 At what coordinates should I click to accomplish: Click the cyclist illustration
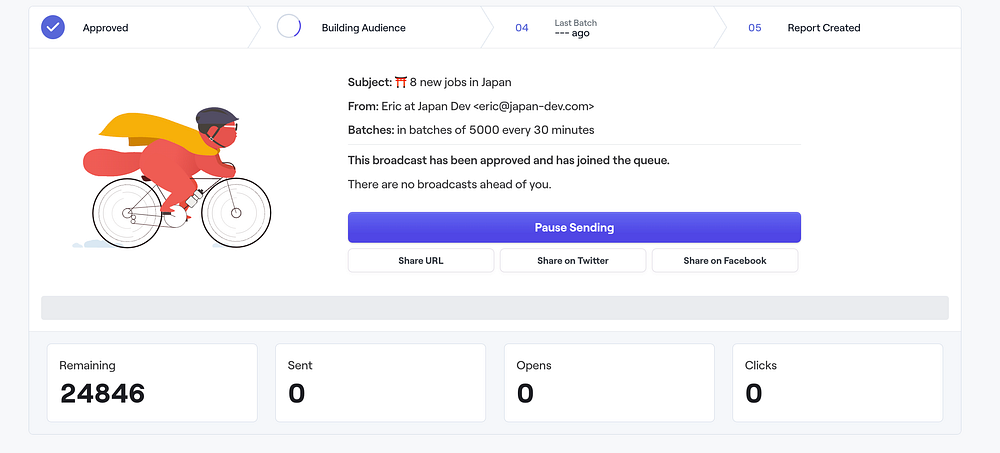click(x=175, y=175)
